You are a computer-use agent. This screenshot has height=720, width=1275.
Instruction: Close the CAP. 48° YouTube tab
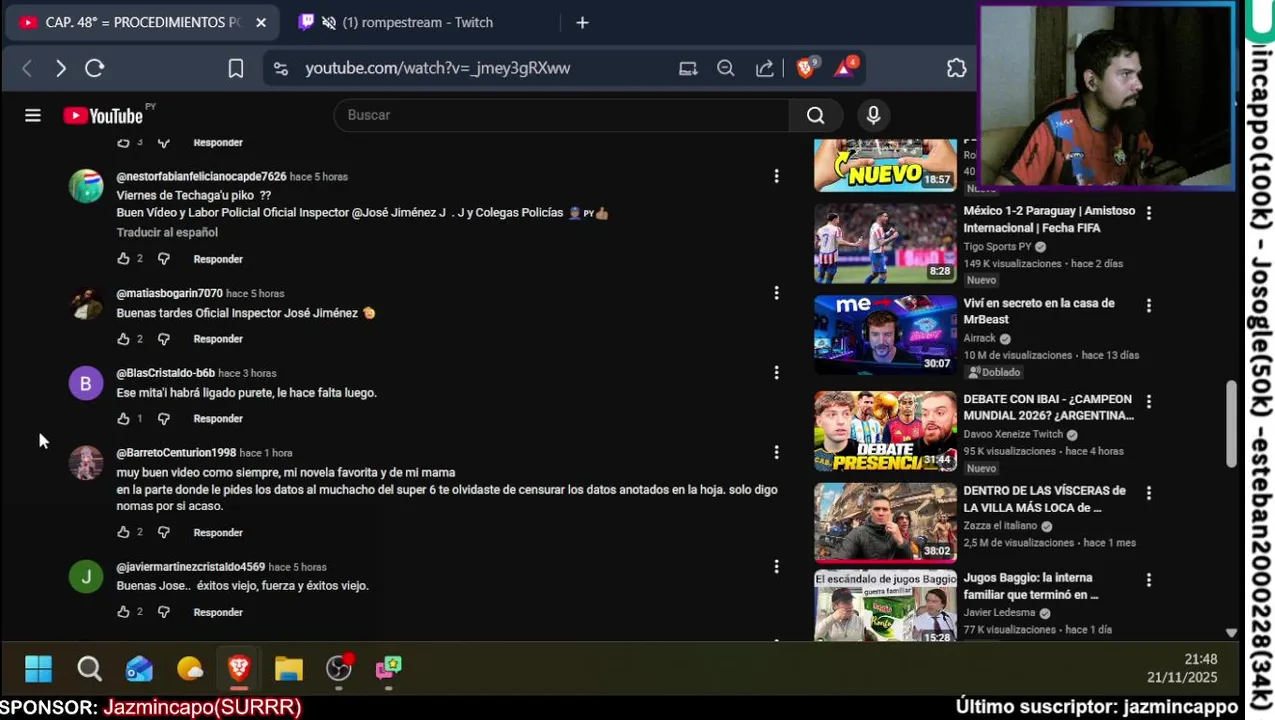pyautogui.click(x=261, y=22)
